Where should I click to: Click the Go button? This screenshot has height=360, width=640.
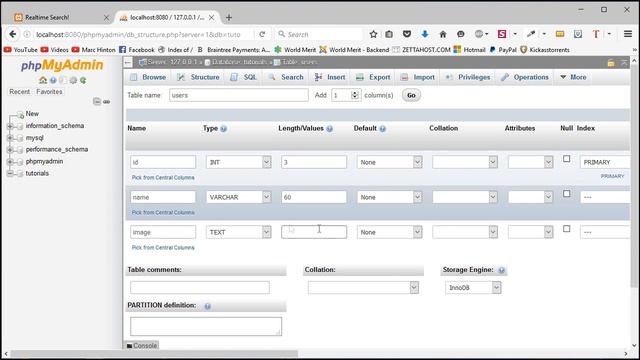tap(411, 96)
